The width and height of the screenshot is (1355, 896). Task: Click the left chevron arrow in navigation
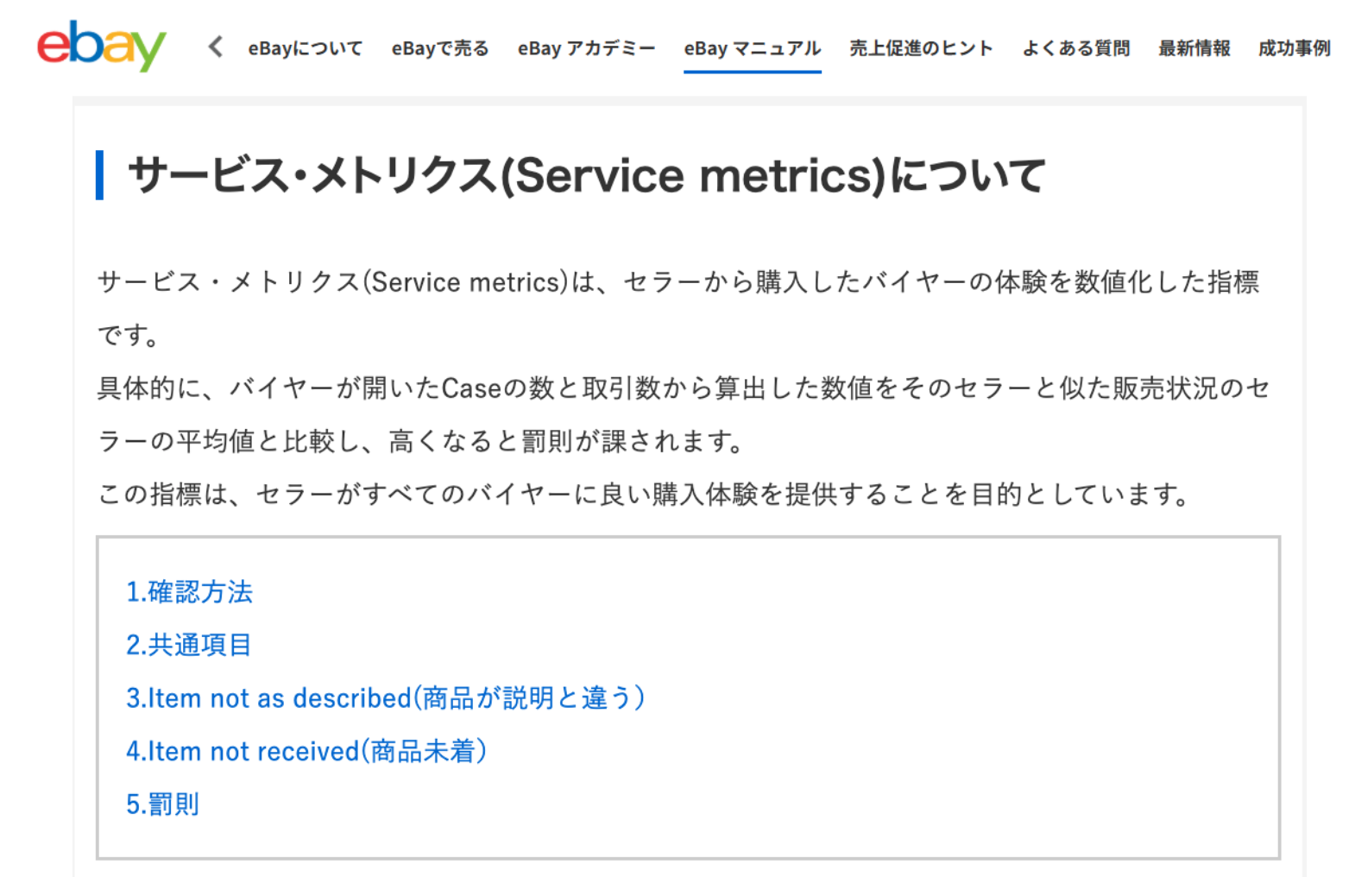216,47
